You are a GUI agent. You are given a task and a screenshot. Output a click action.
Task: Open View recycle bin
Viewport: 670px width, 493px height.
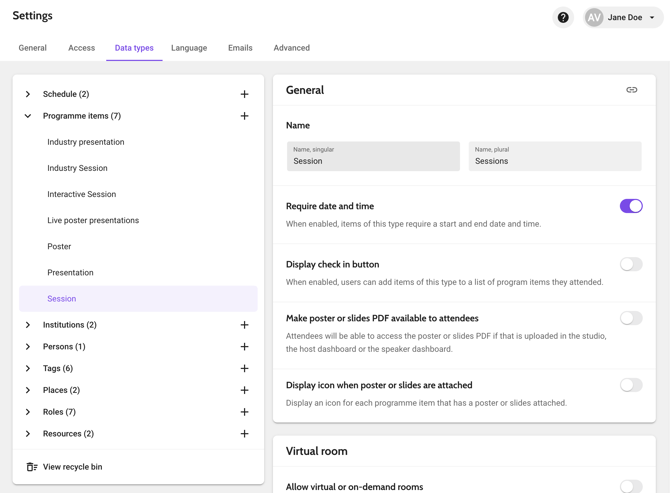pyautogui.click(x=72, y=467)
